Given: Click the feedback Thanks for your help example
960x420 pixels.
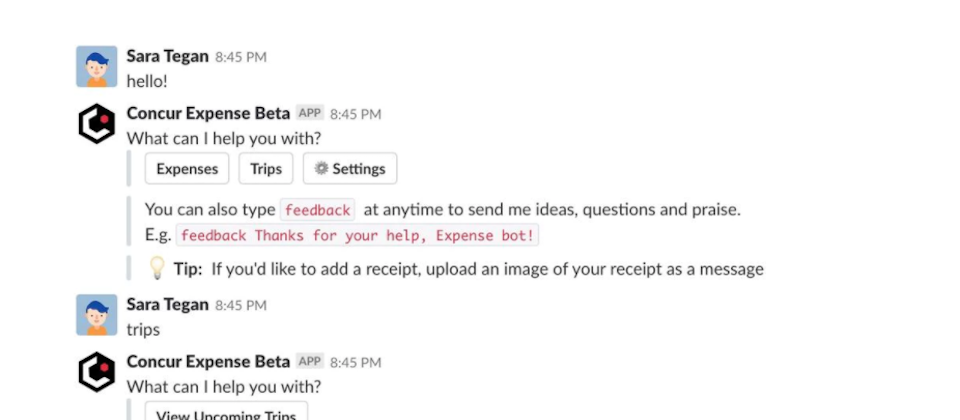Looking at the screenshot, I should coord(358,236).
